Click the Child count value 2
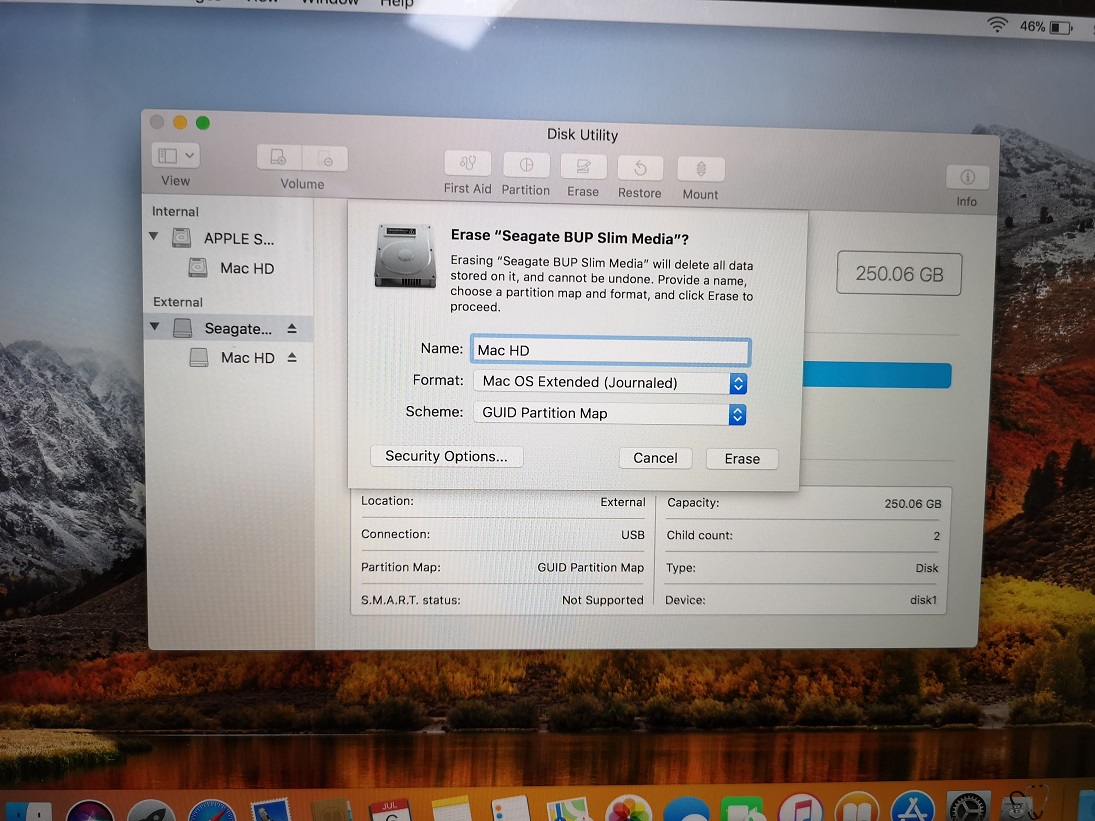Image resolution: width=1095 pixels, height=821 pixels. coord(936,536)
